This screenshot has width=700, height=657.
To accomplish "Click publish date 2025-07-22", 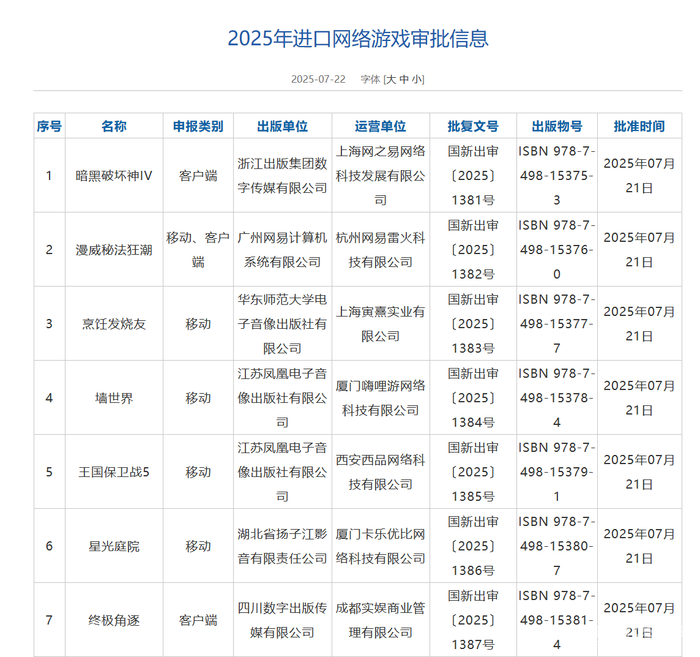I will [318, 79].
